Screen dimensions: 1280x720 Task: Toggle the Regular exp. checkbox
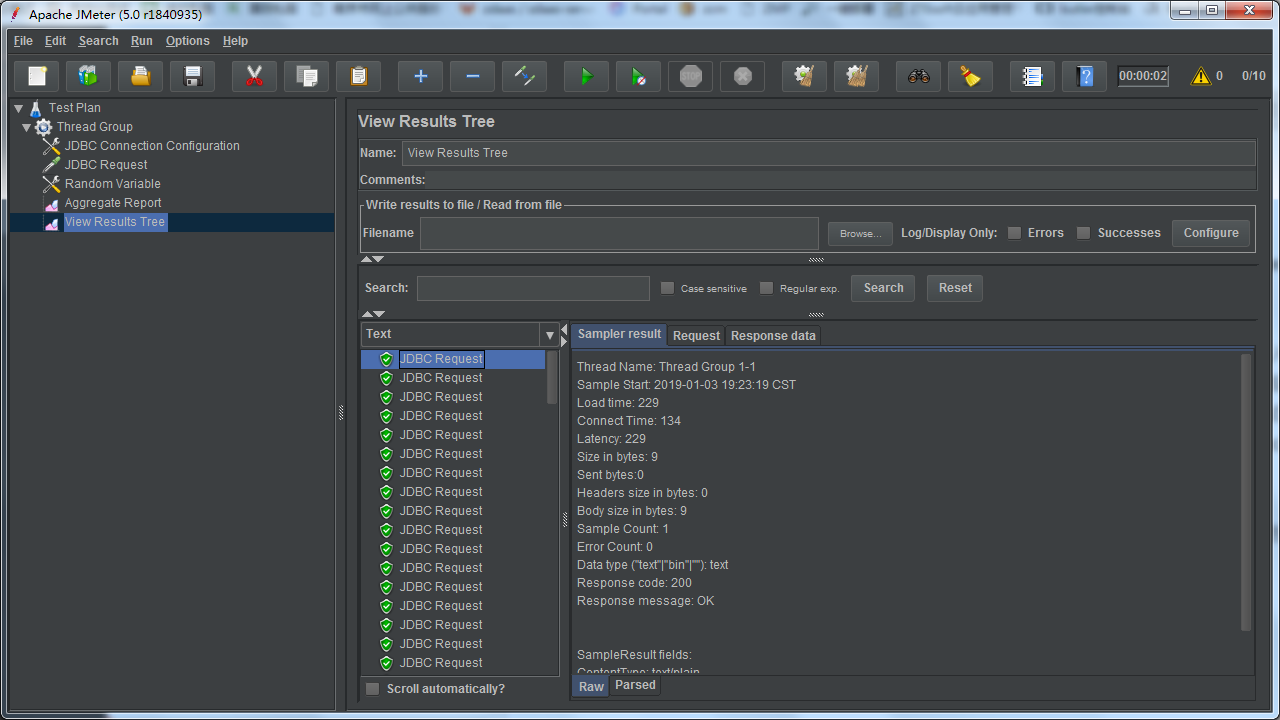766,288
